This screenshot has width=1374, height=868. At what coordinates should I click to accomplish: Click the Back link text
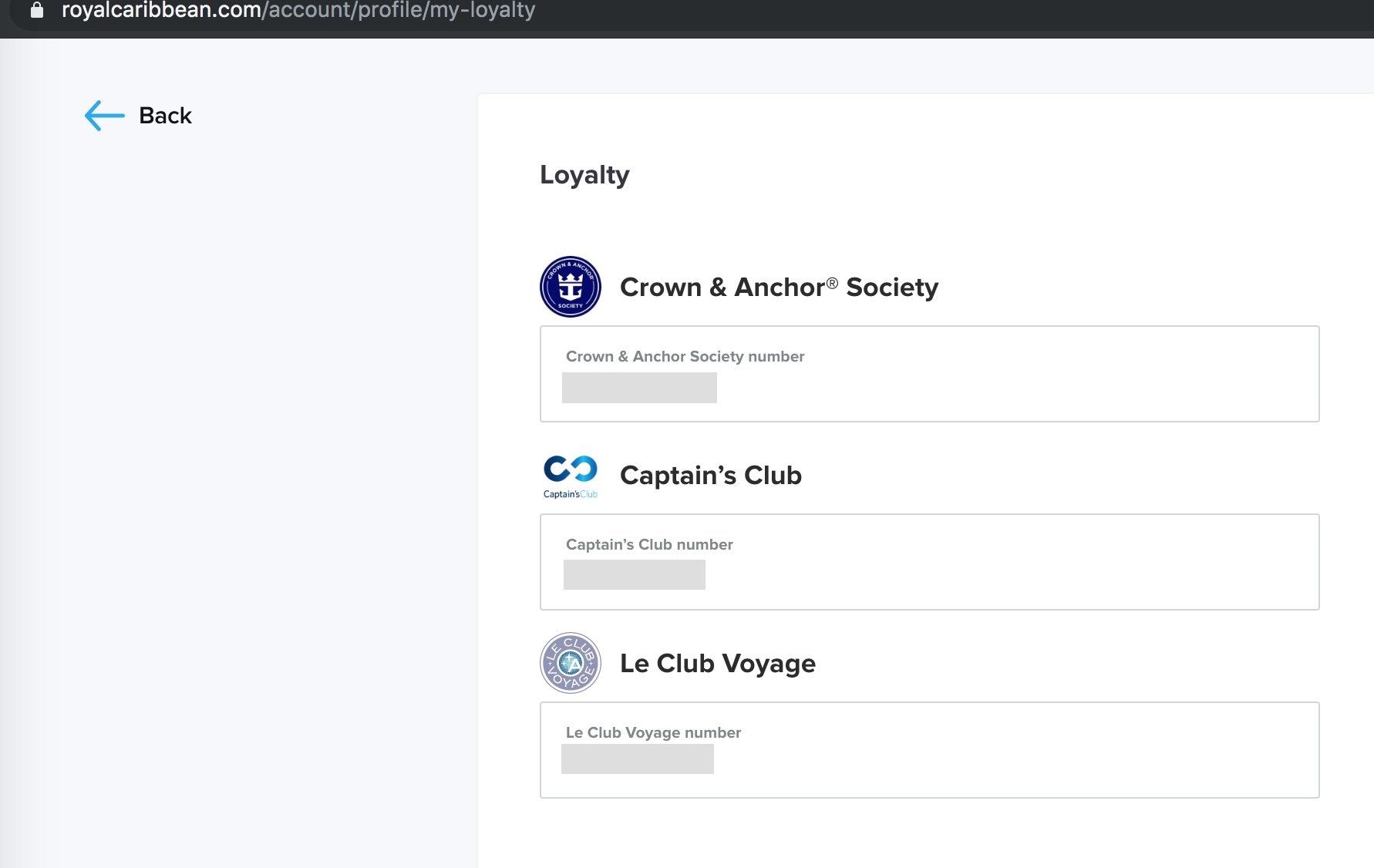click(x=165, y=116)
